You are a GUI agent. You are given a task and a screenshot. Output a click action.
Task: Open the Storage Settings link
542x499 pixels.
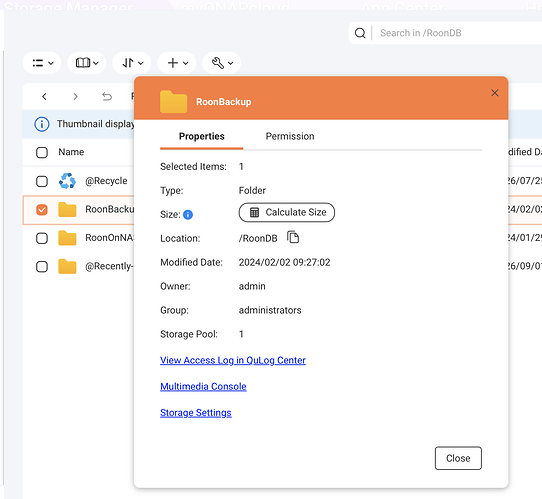click(196, 413)
